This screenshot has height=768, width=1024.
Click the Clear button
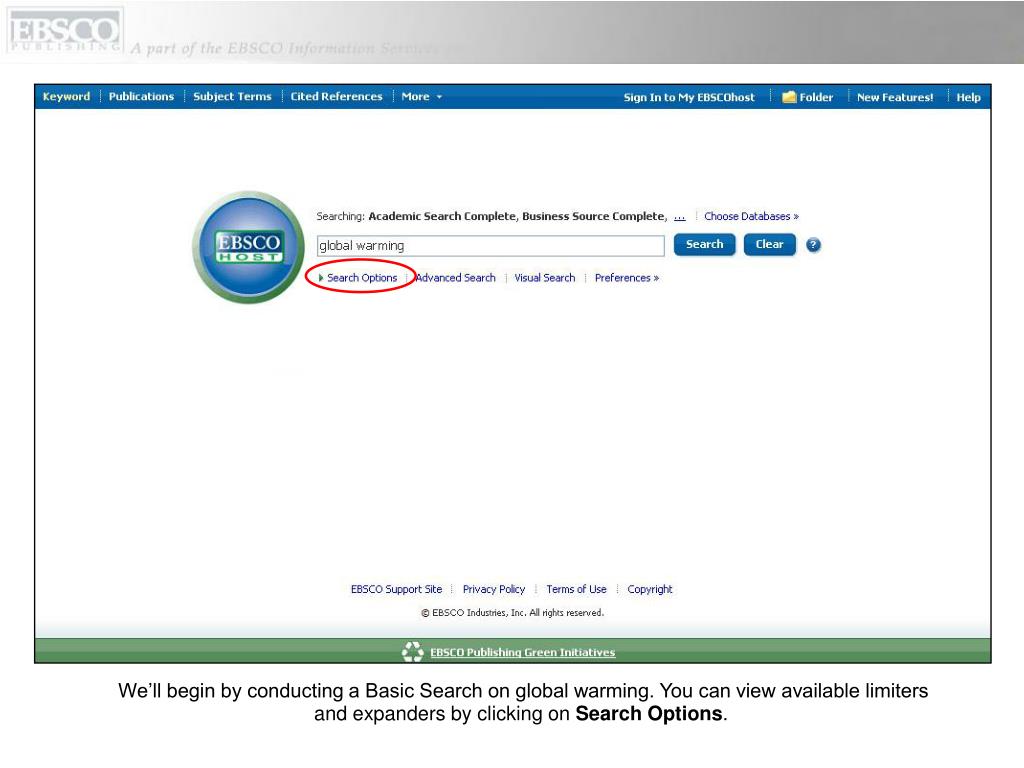pyautogui.click(x=769, y=244)
